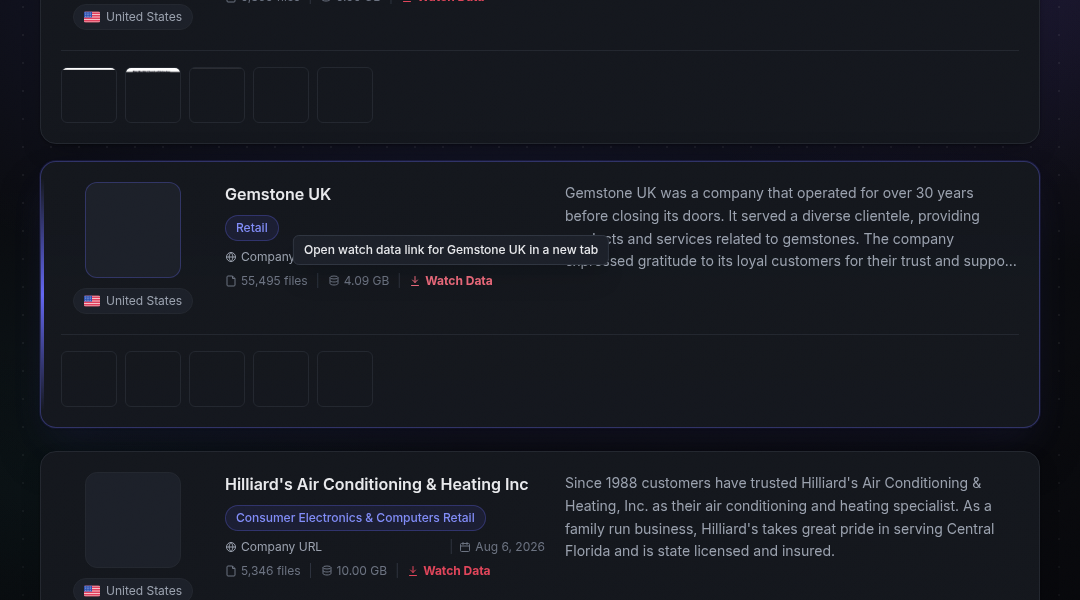This screenshot has height=600, width=1080.
Task: Open first preview thumbnail in Gemstone UK card
Action: [x=89, y=379]
